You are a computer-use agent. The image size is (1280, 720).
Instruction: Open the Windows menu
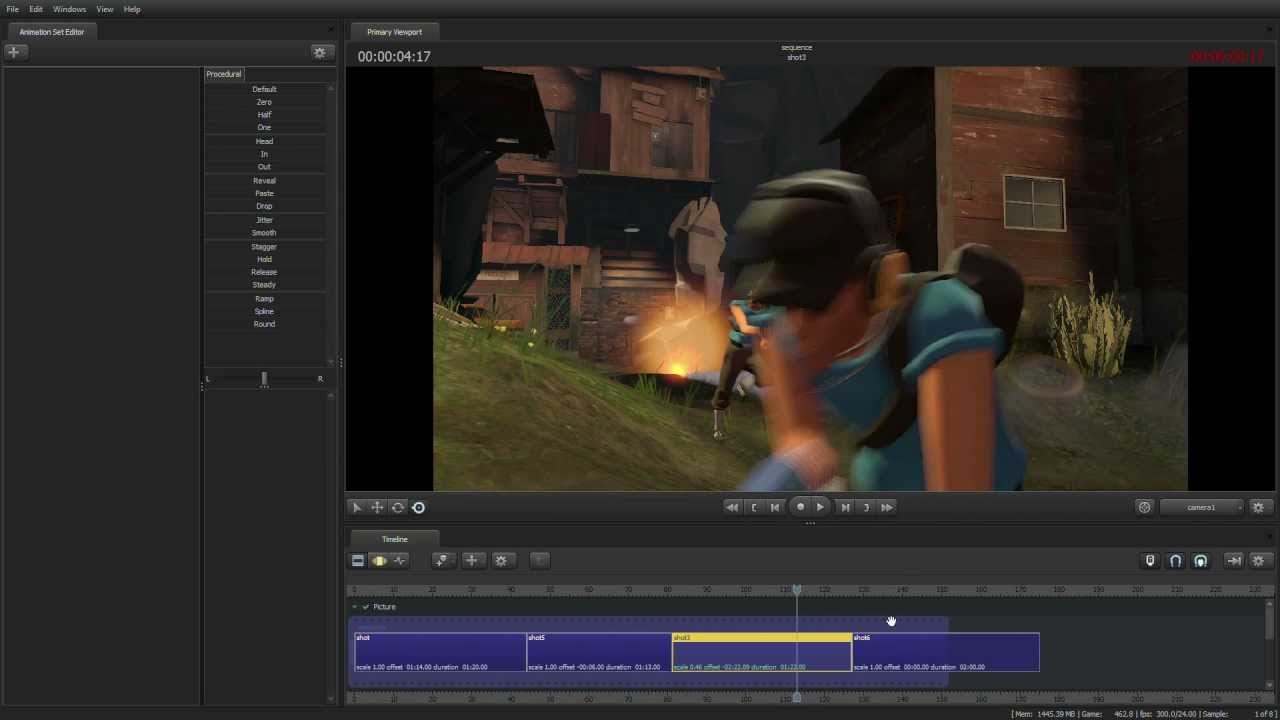69,9
